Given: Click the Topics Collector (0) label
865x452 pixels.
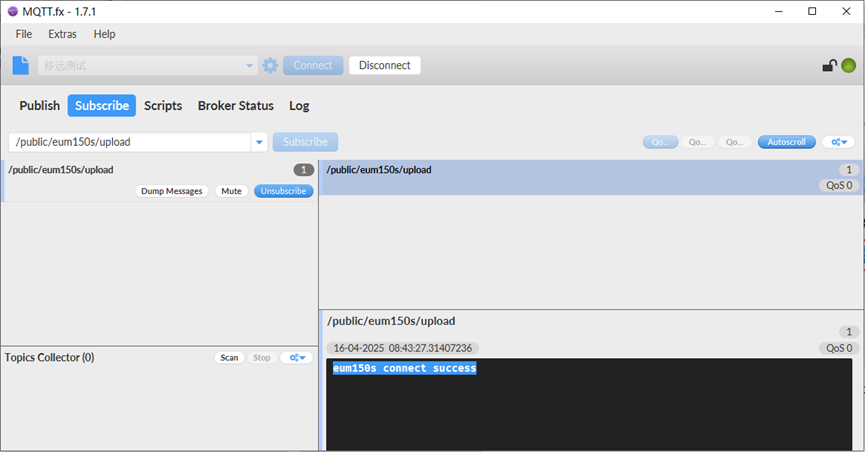Looking at the screenshot, I should click(50, 358).
